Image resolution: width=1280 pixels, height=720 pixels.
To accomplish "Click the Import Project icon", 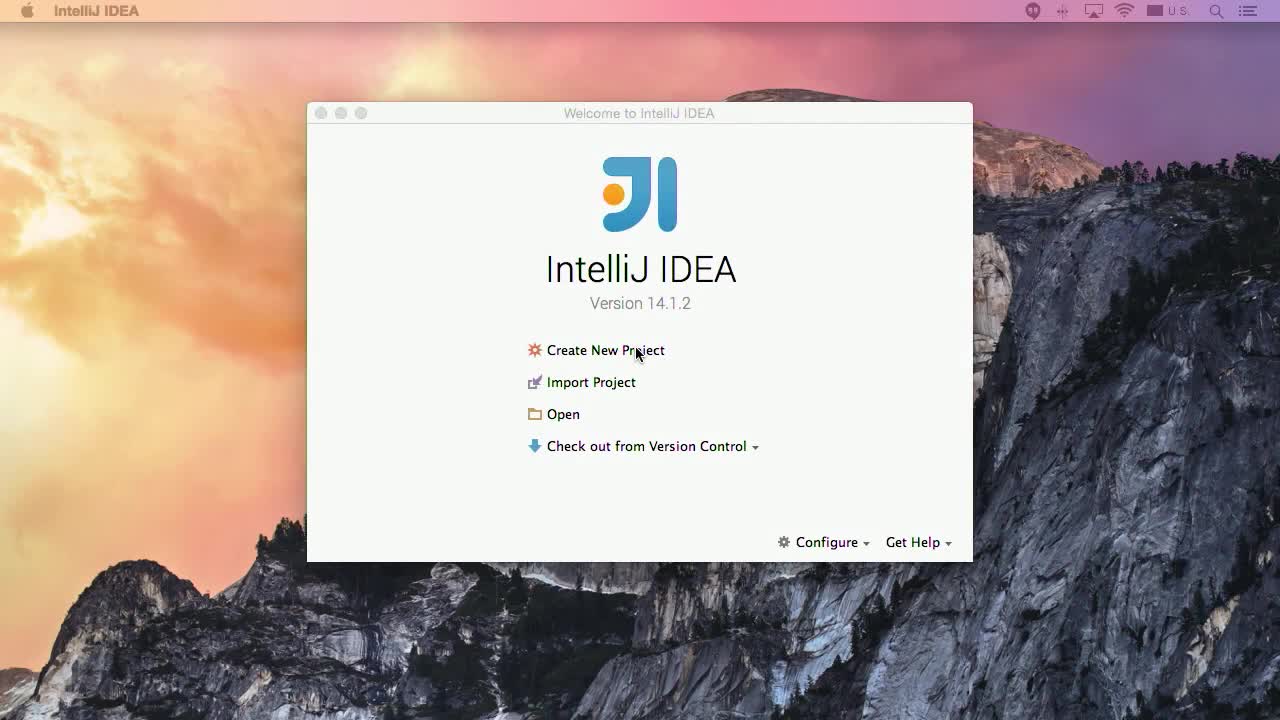I will point(535,382).
